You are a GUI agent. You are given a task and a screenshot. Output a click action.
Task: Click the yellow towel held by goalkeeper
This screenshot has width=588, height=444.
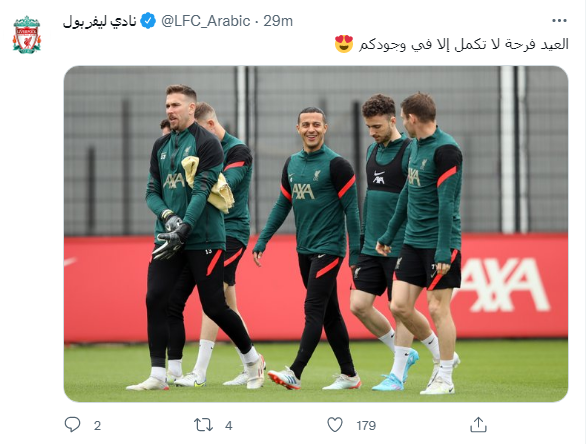208,184
